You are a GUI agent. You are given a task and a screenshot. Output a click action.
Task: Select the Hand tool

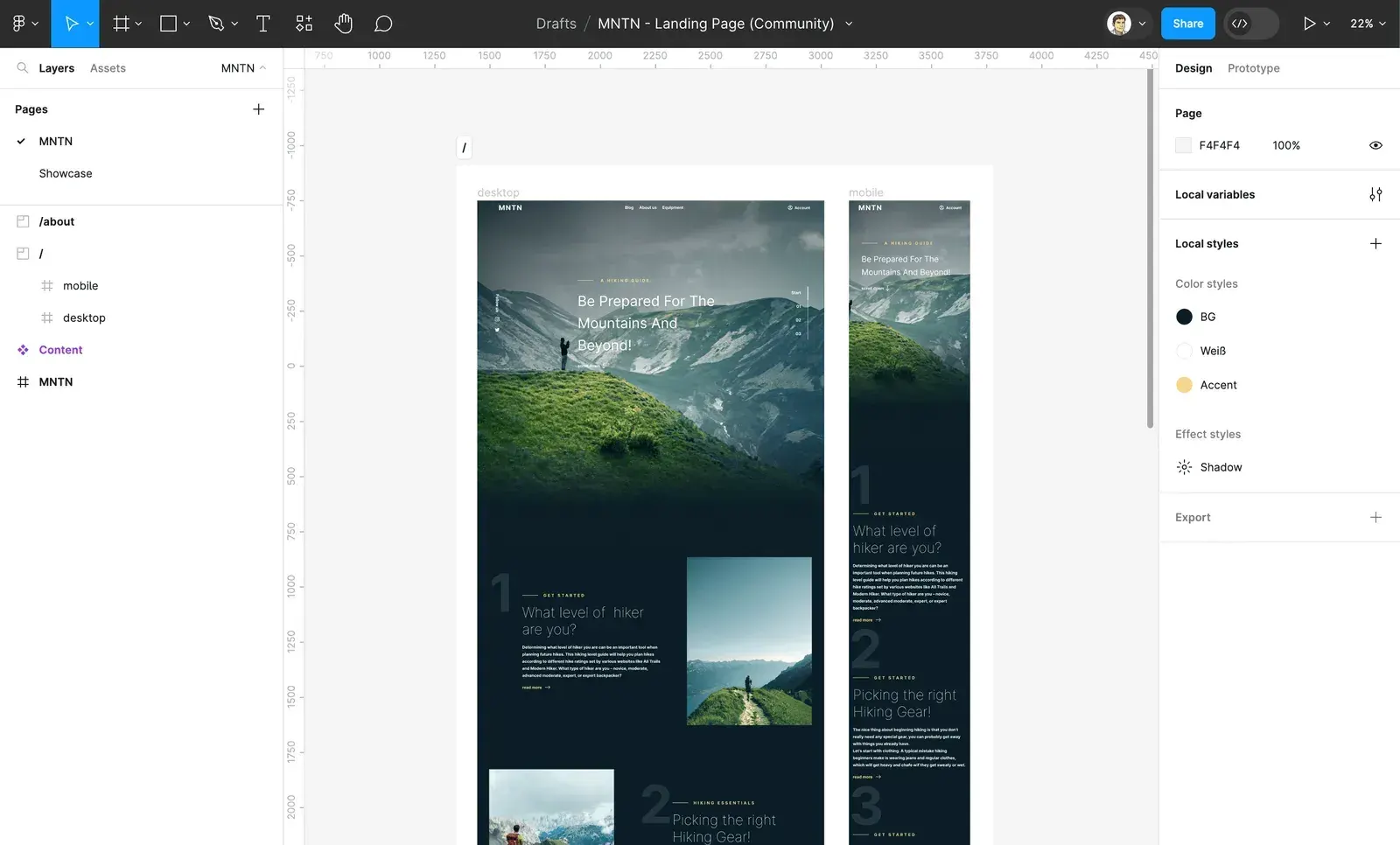click(x=343, y=24)
